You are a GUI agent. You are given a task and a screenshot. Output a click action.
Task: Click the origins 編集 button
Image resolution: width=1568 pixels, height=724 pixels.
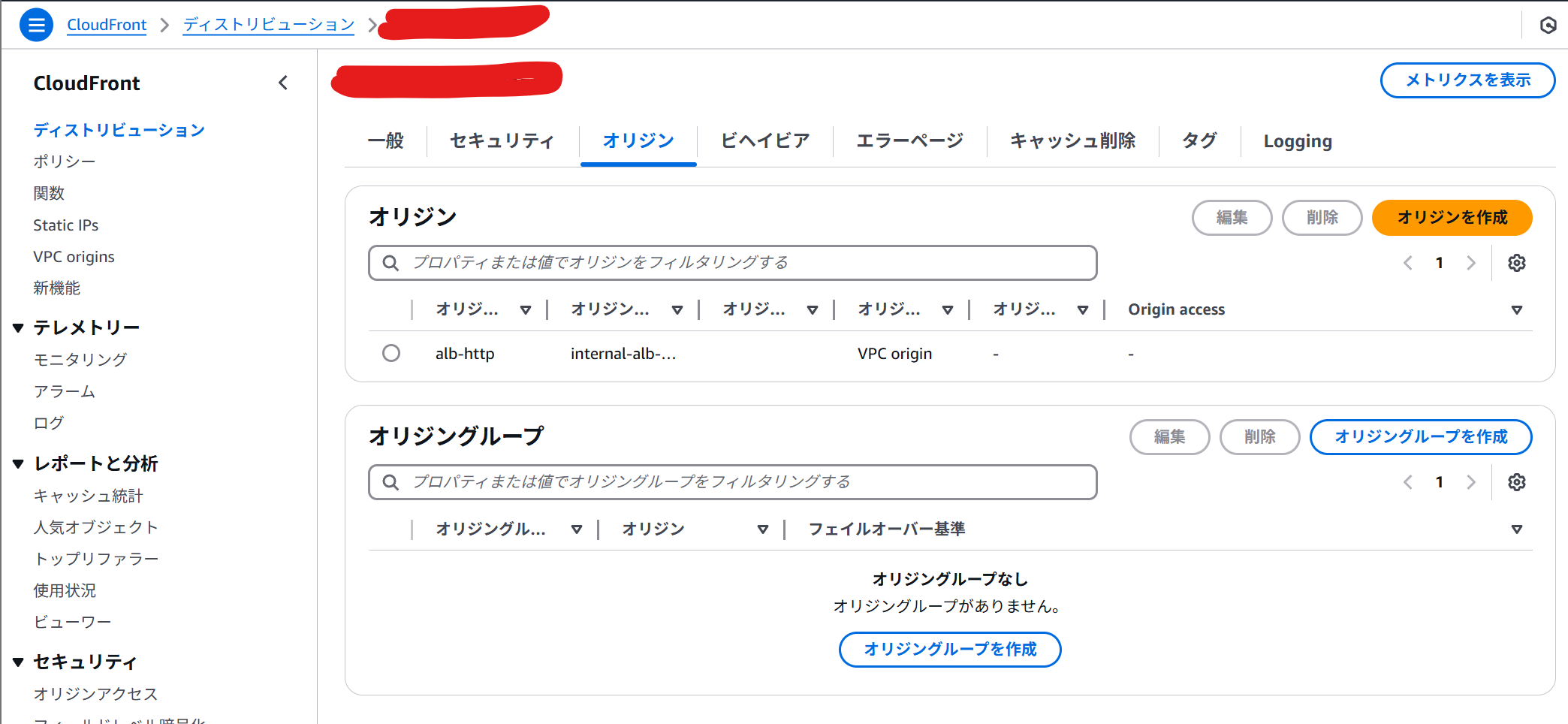click(1232, 218)
